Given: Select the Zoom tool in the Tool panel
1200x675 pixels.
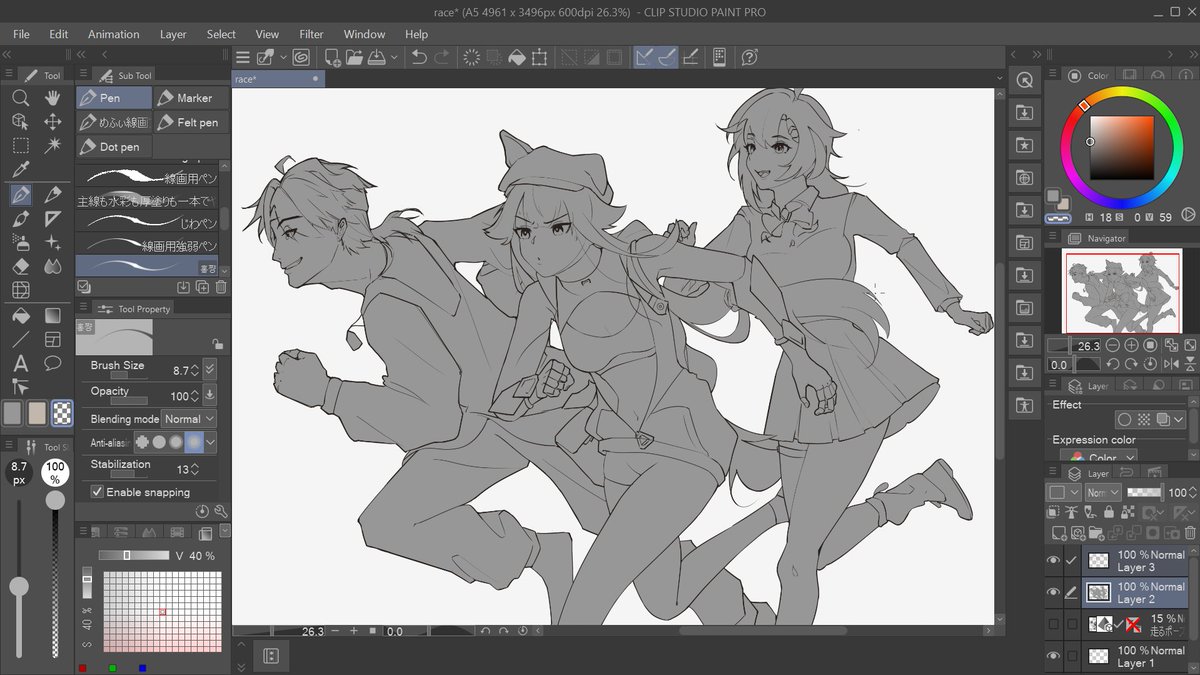Looking at the screenshot, I should point(20,100).
